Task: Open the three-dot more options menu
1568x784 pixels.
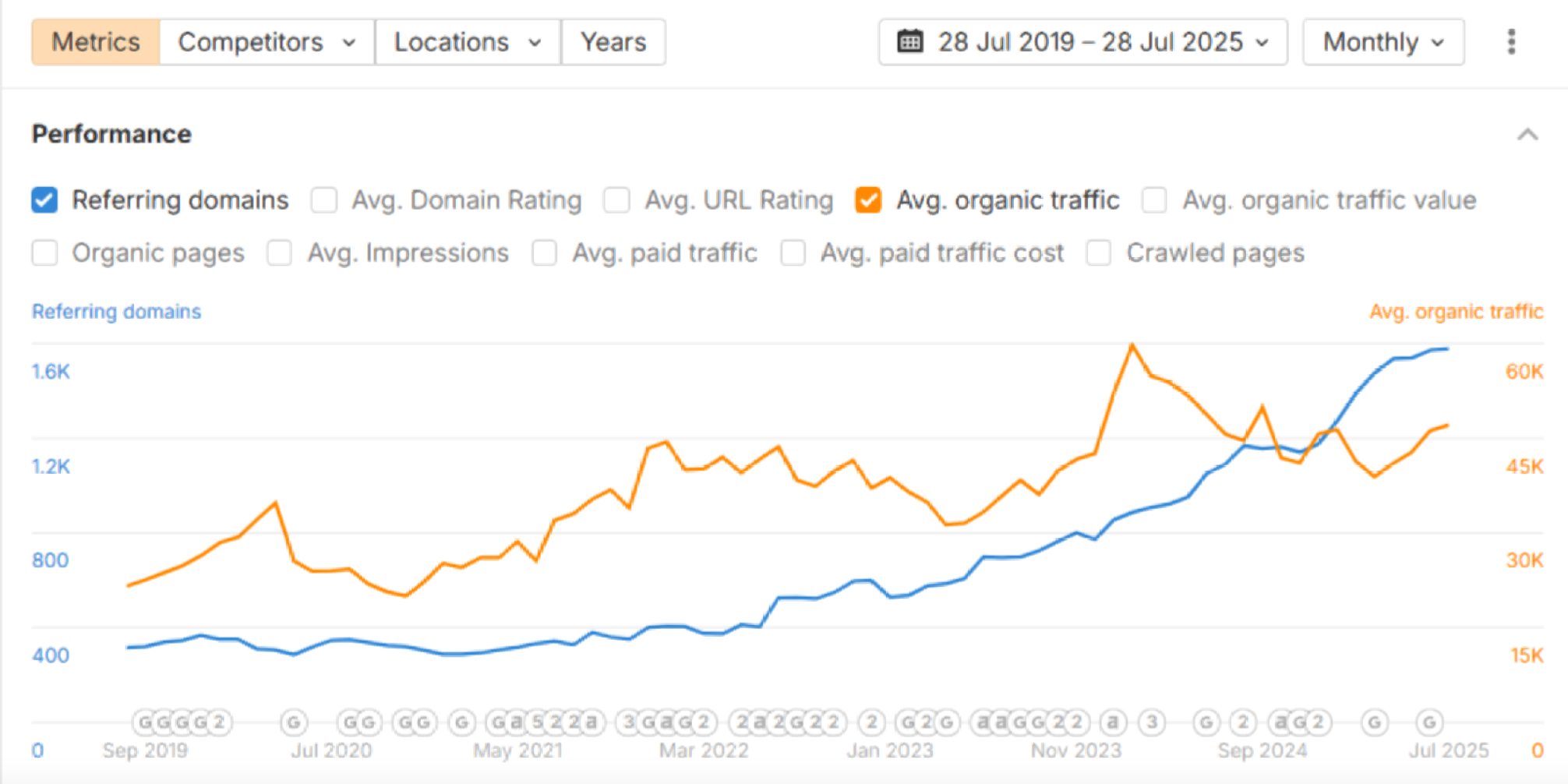Action: click(1511, 42)
